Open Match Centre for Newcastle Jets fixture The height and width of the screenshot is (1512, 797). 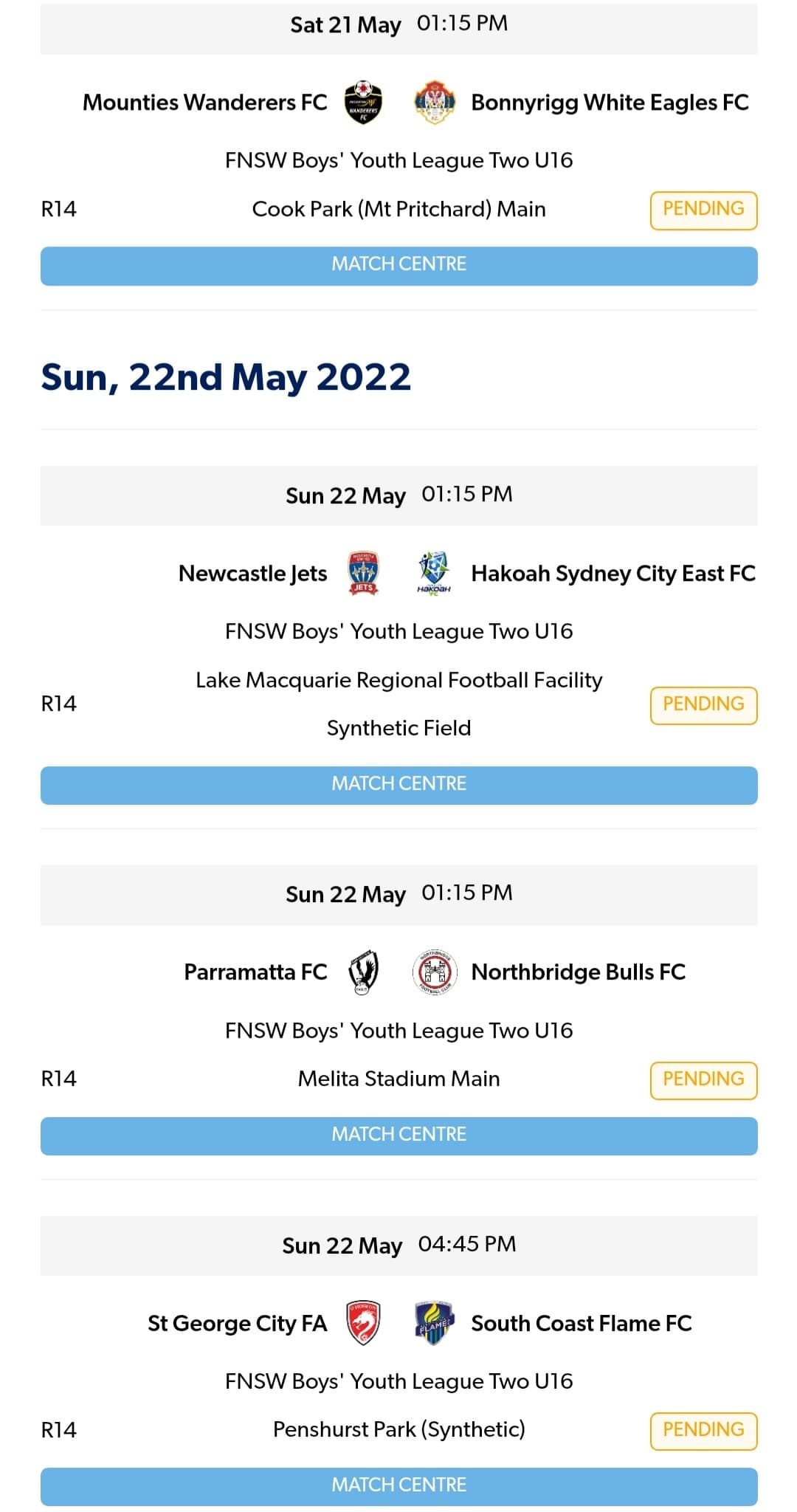(x=398, y=784)
